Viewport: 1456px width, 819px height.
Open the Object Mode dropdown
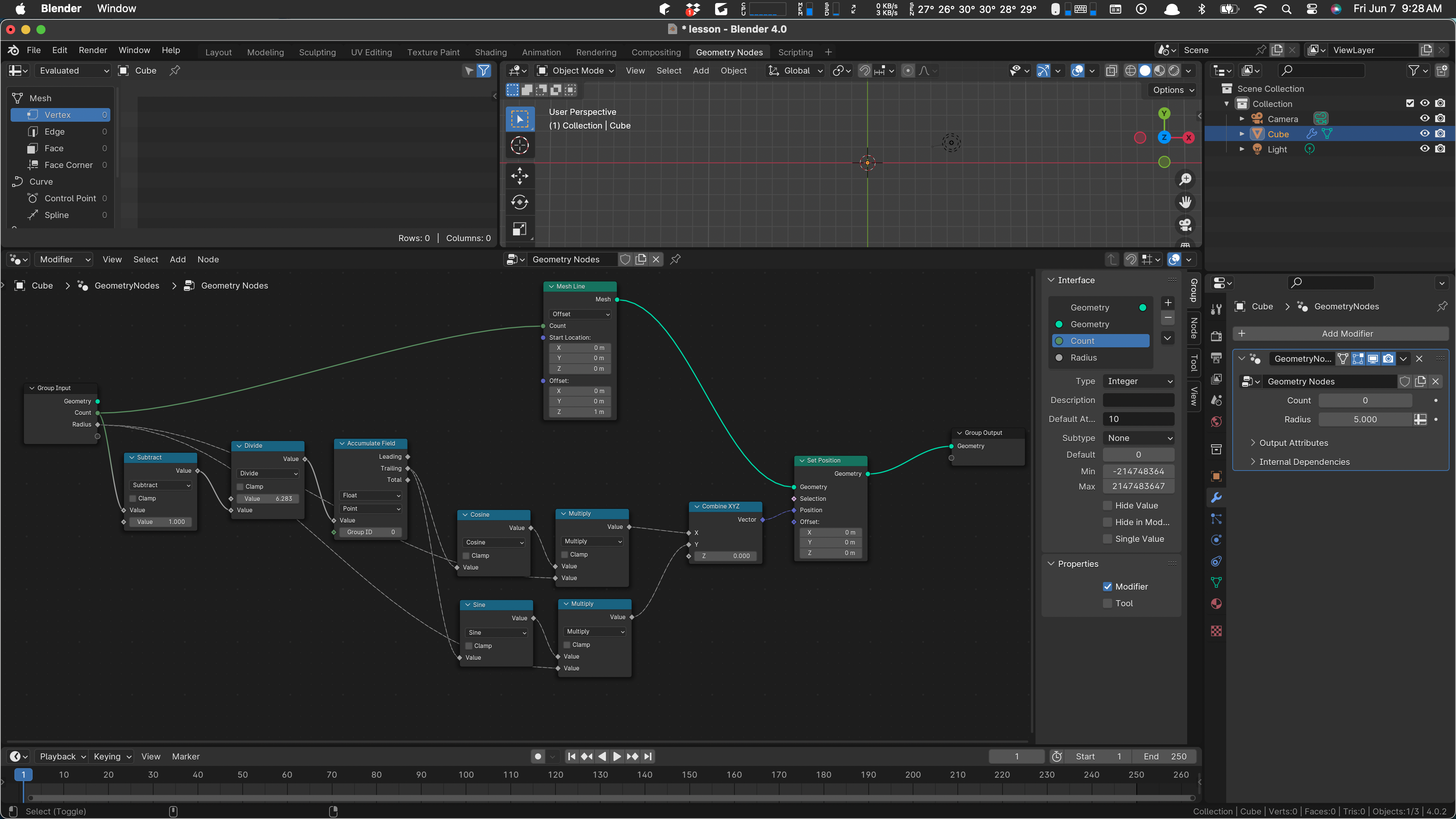pyautogui.click(x=575, y=71)
